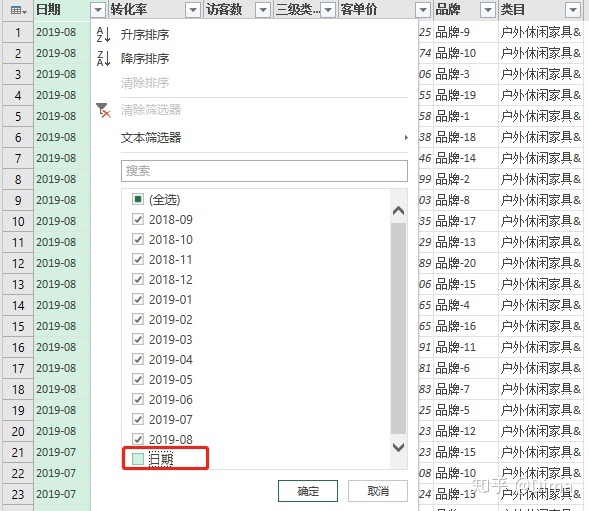Open the 转化率 column filter dropdown
589x511 pixels.
click(x=193, y=10)
